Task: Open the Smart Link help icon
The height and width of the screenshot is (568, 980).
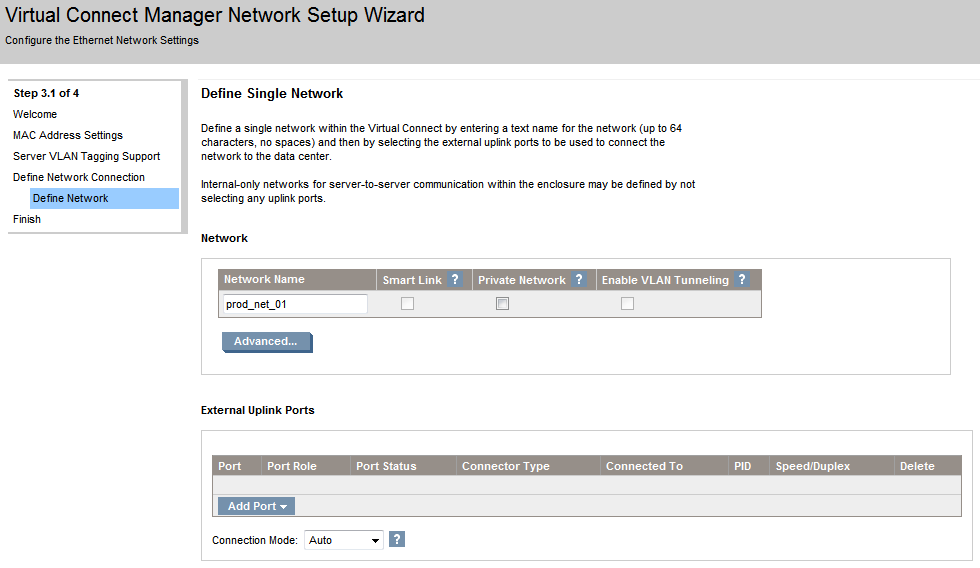Action: click(455, 280)
